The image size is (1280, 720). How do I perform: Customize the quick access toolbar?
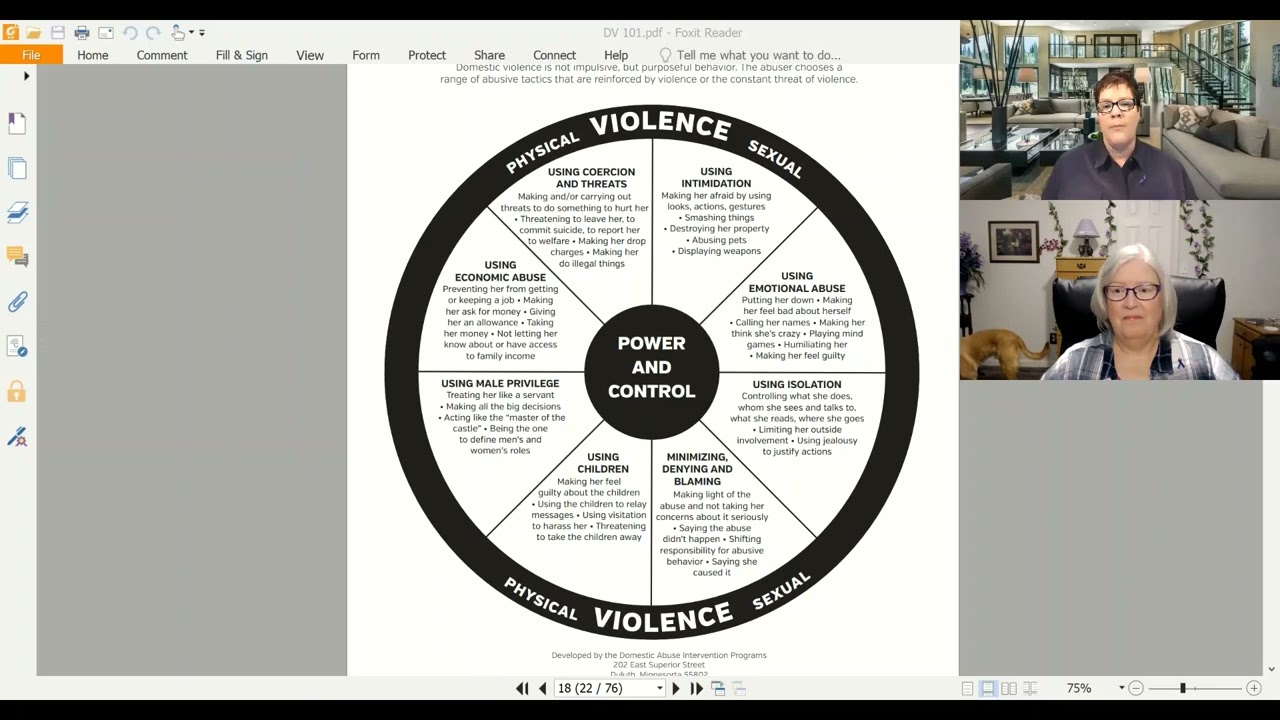(x=202, y=33)
